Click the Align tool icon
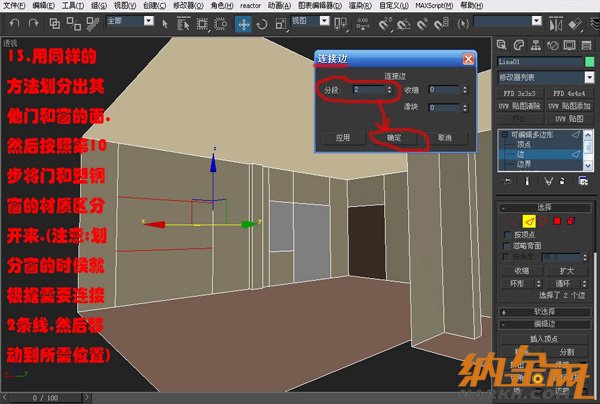 (x=575, y=24)
